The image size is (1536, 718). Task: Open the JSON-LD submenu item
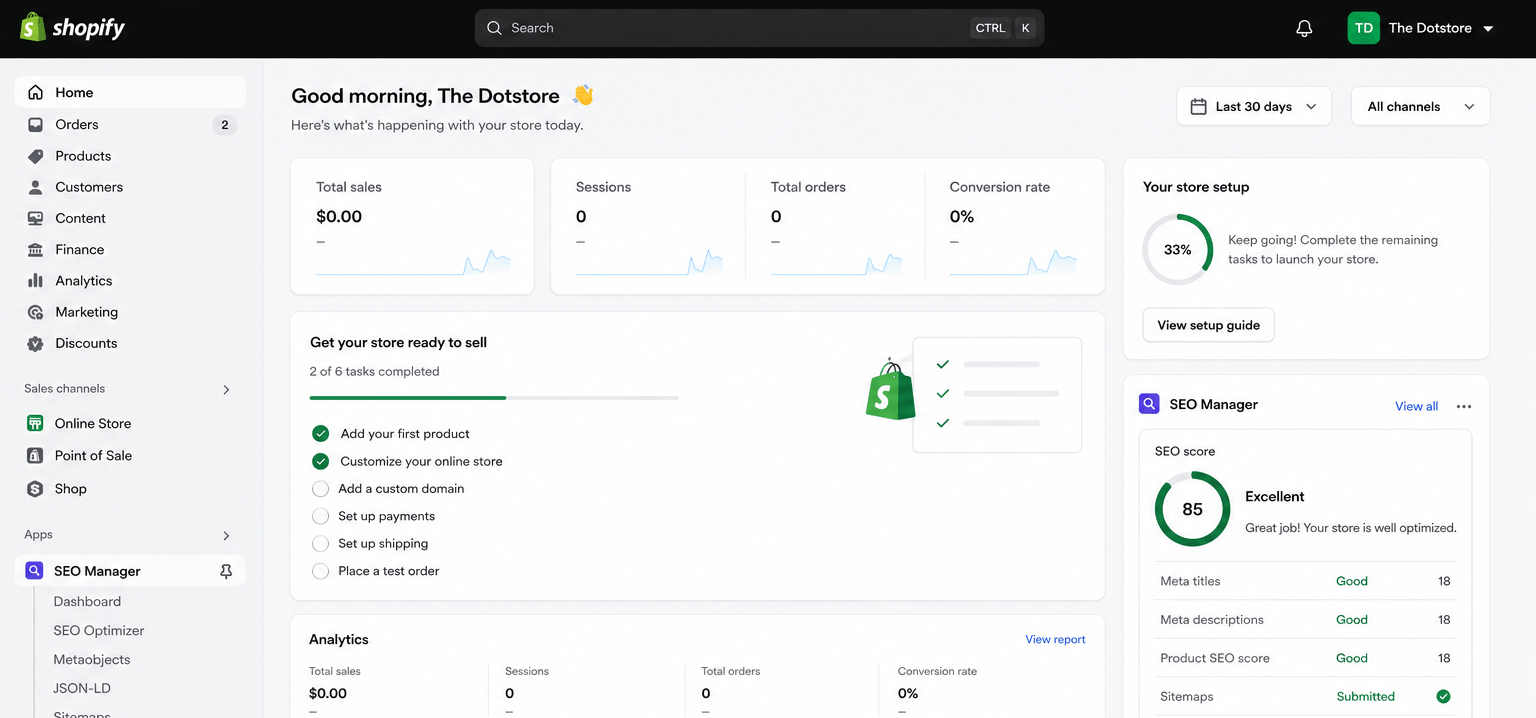coord(82,688)
